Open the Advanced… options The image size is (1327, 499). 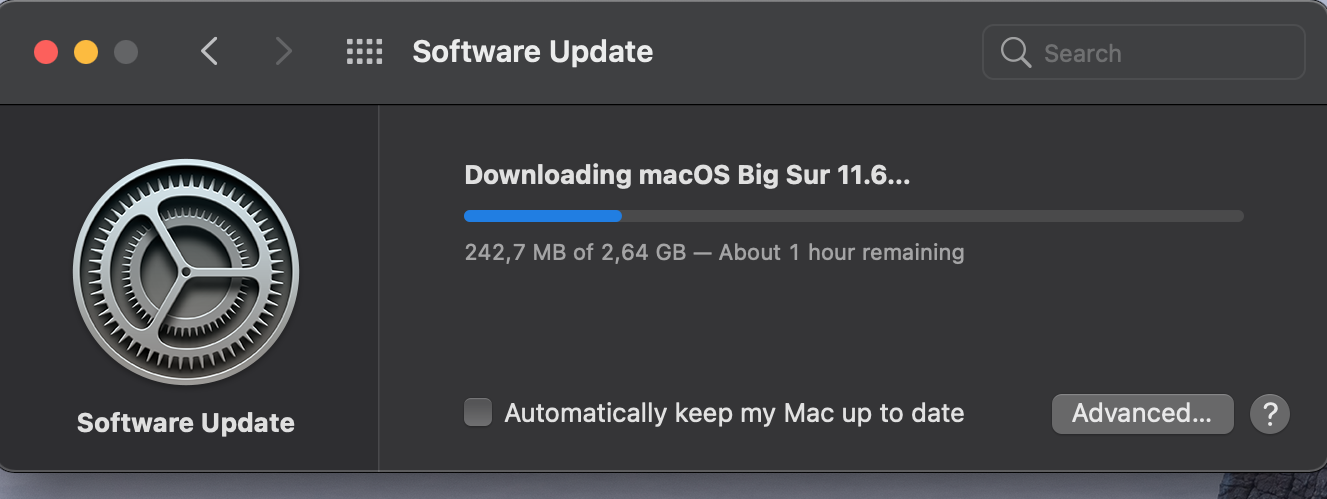coord(1142,413)
